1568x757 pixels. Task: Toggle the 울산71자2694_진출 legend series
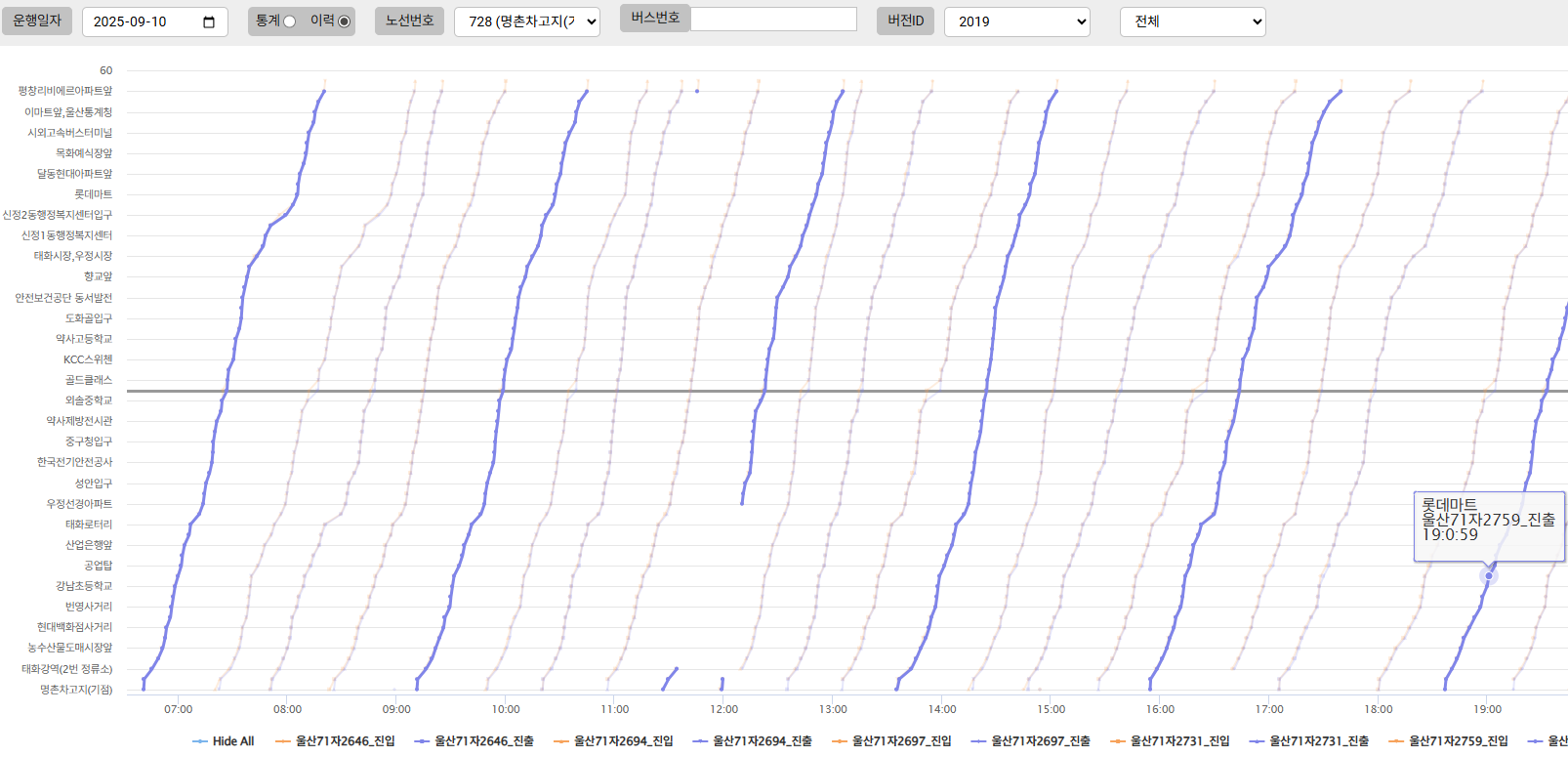(753, 741)
